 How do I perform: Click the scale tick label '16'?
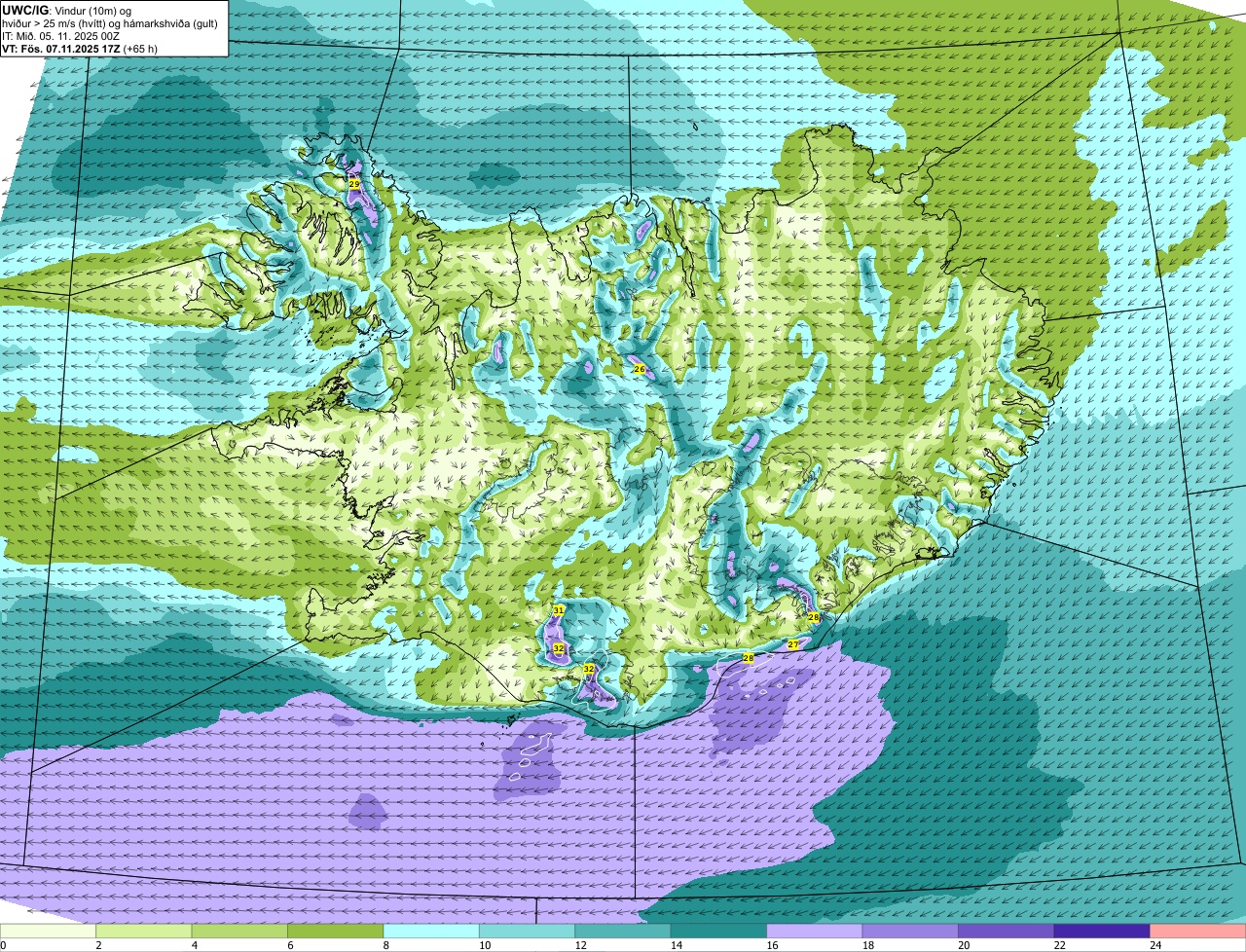[x=771, y=944]
